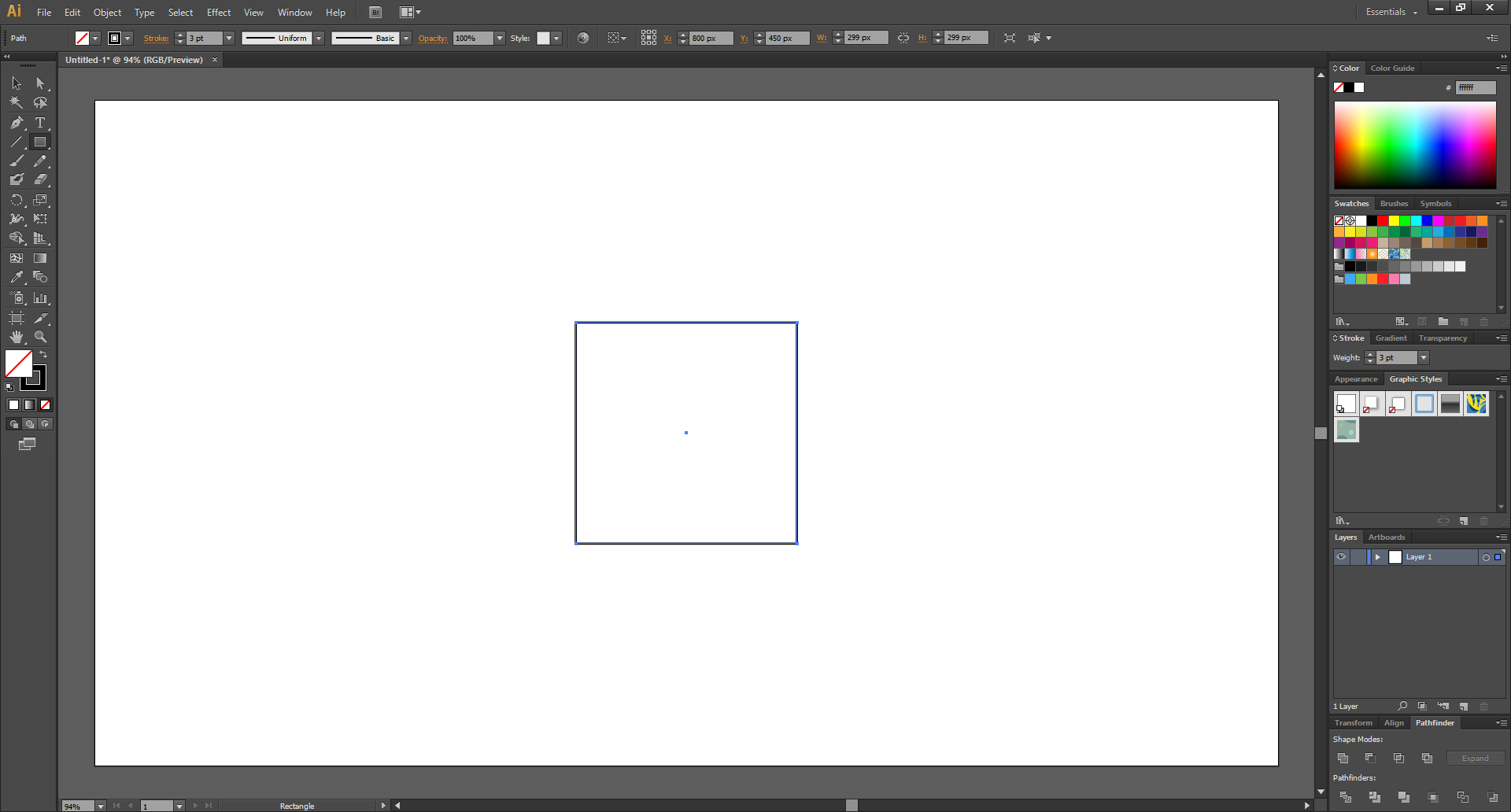This screenshot has height=812, width=1511.
Task: Select the red swatch in Swatches panel
Action: pyautogui.click(x=1383, y=221)
